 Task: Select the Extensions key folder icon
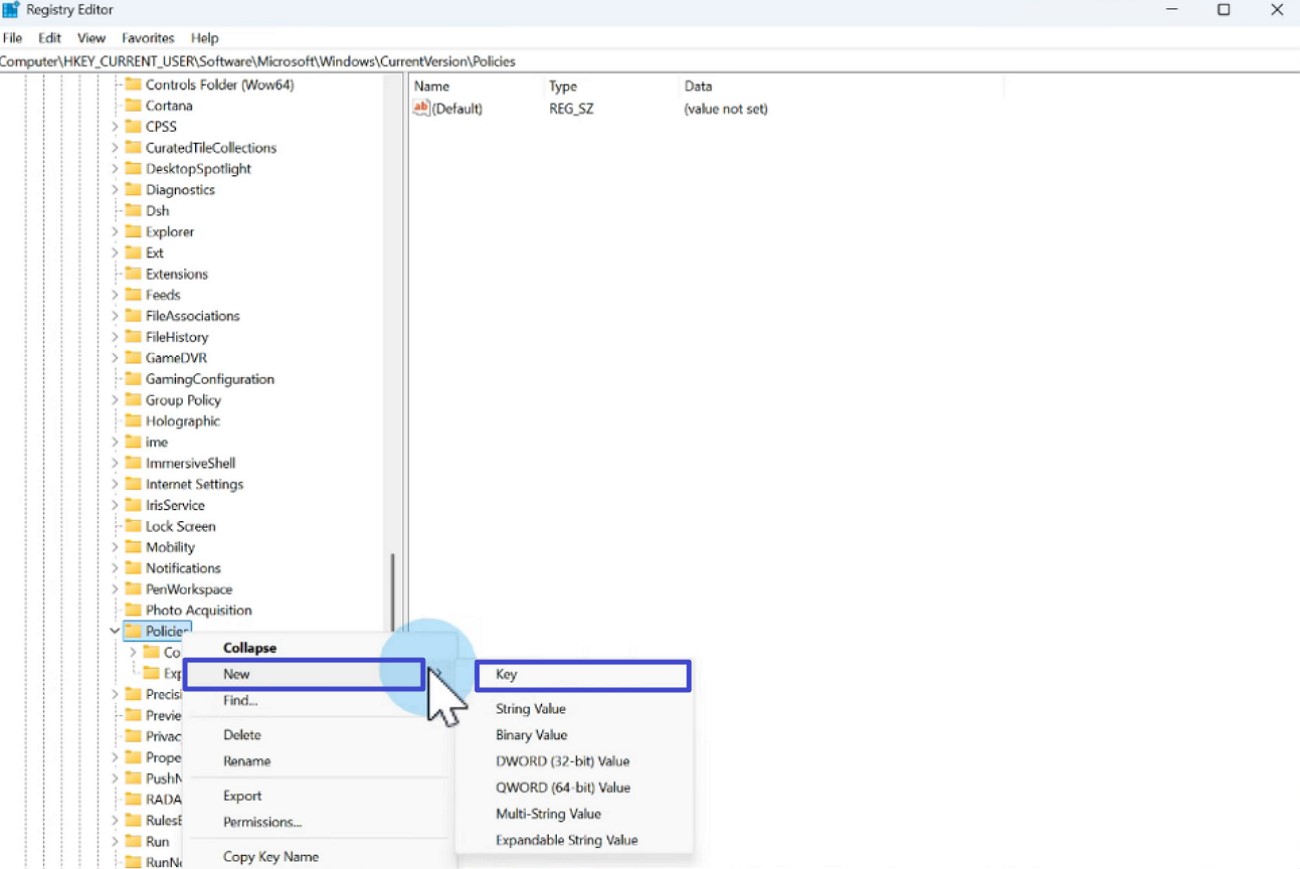tap(133, 274)
